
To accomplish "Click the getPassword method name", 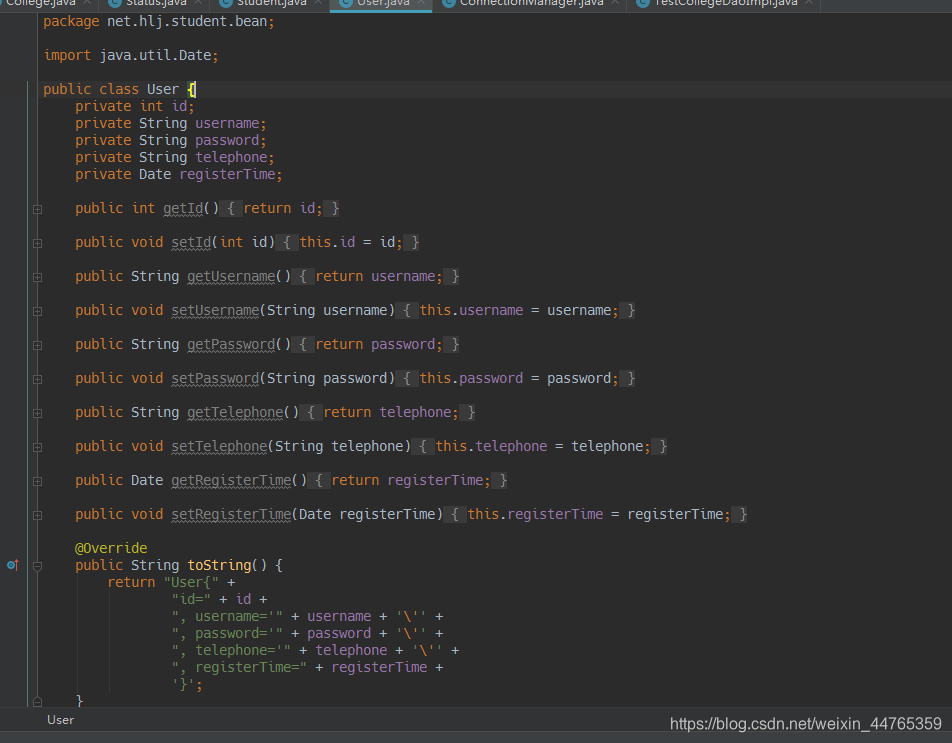I will pos(231,344).
